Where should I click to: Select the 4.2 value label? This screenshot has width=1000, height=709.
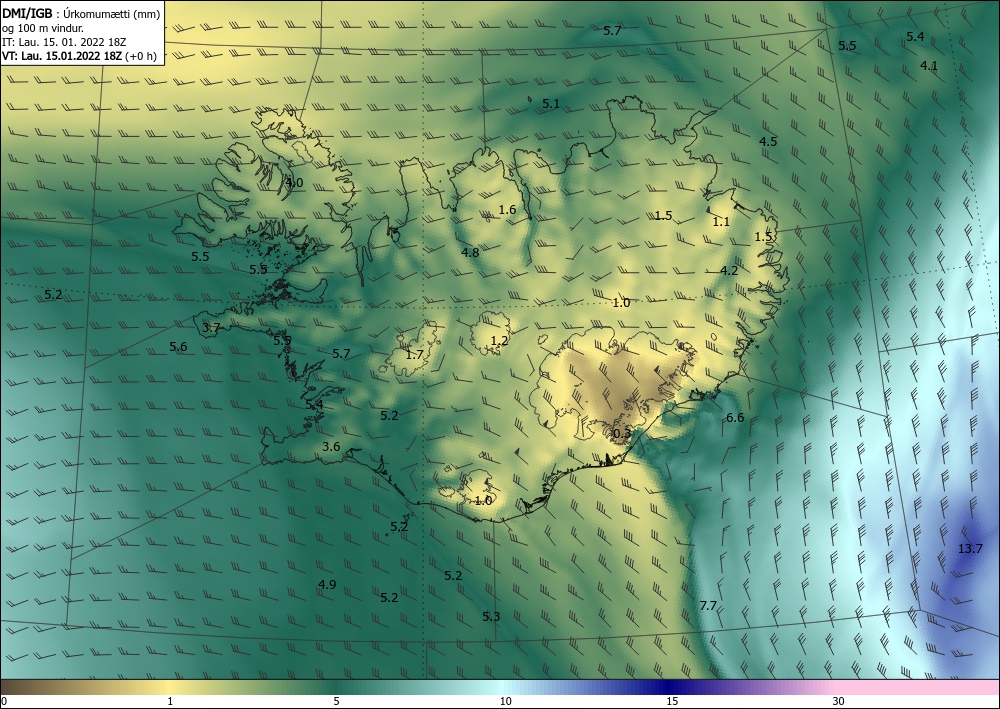tap(729, 270)
